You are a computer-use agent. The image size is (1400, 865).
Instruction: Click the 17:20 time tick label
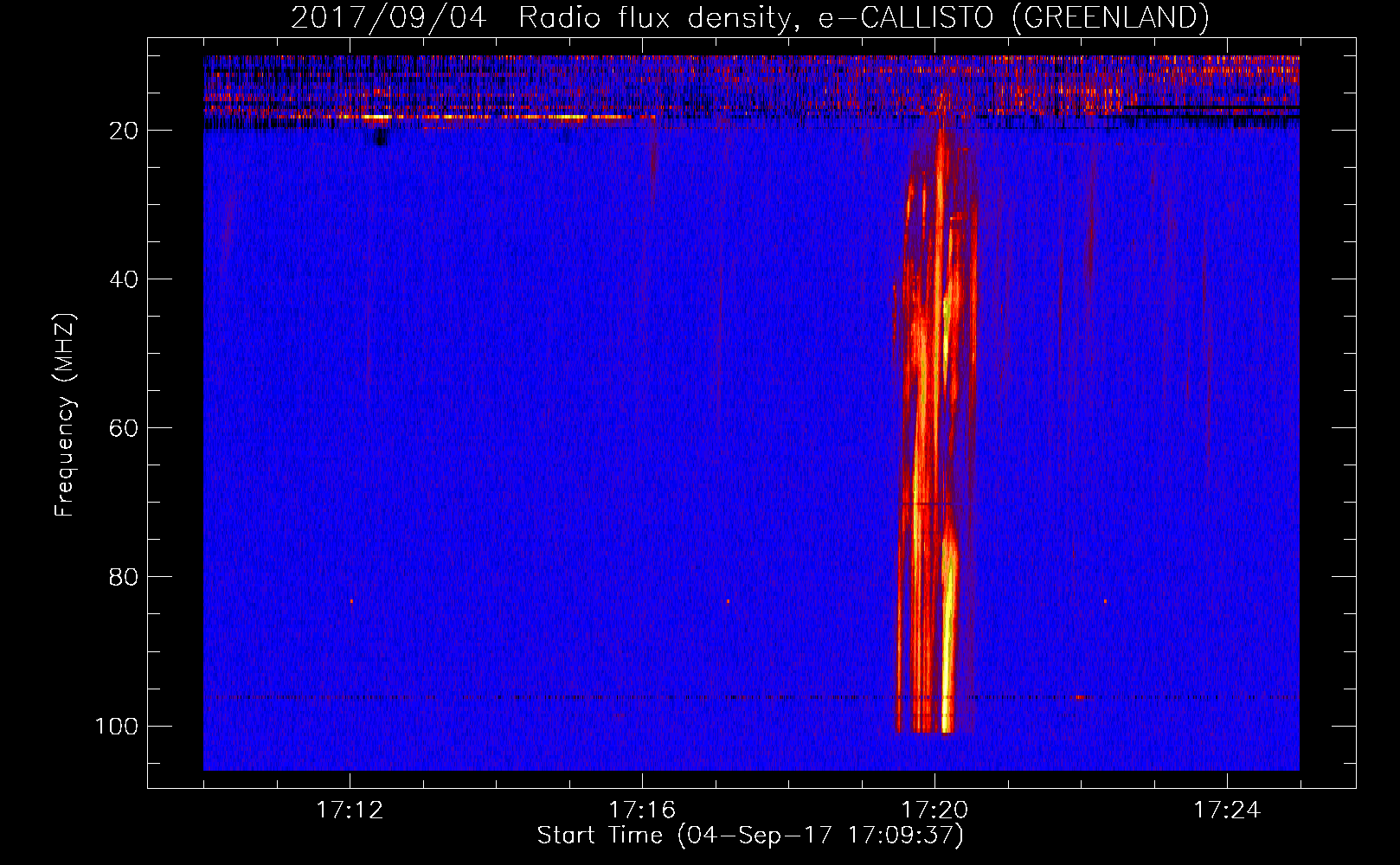point(934,811)
